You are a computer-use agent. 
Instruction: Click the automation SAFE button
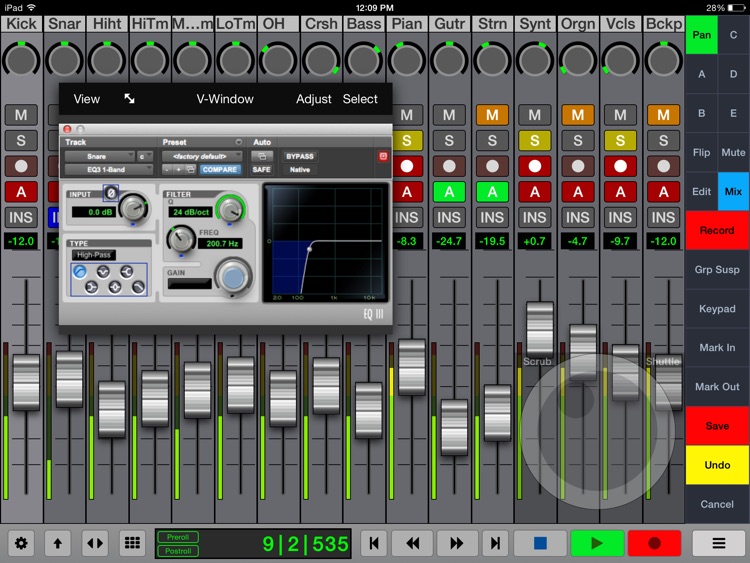[x=262, y=169]
